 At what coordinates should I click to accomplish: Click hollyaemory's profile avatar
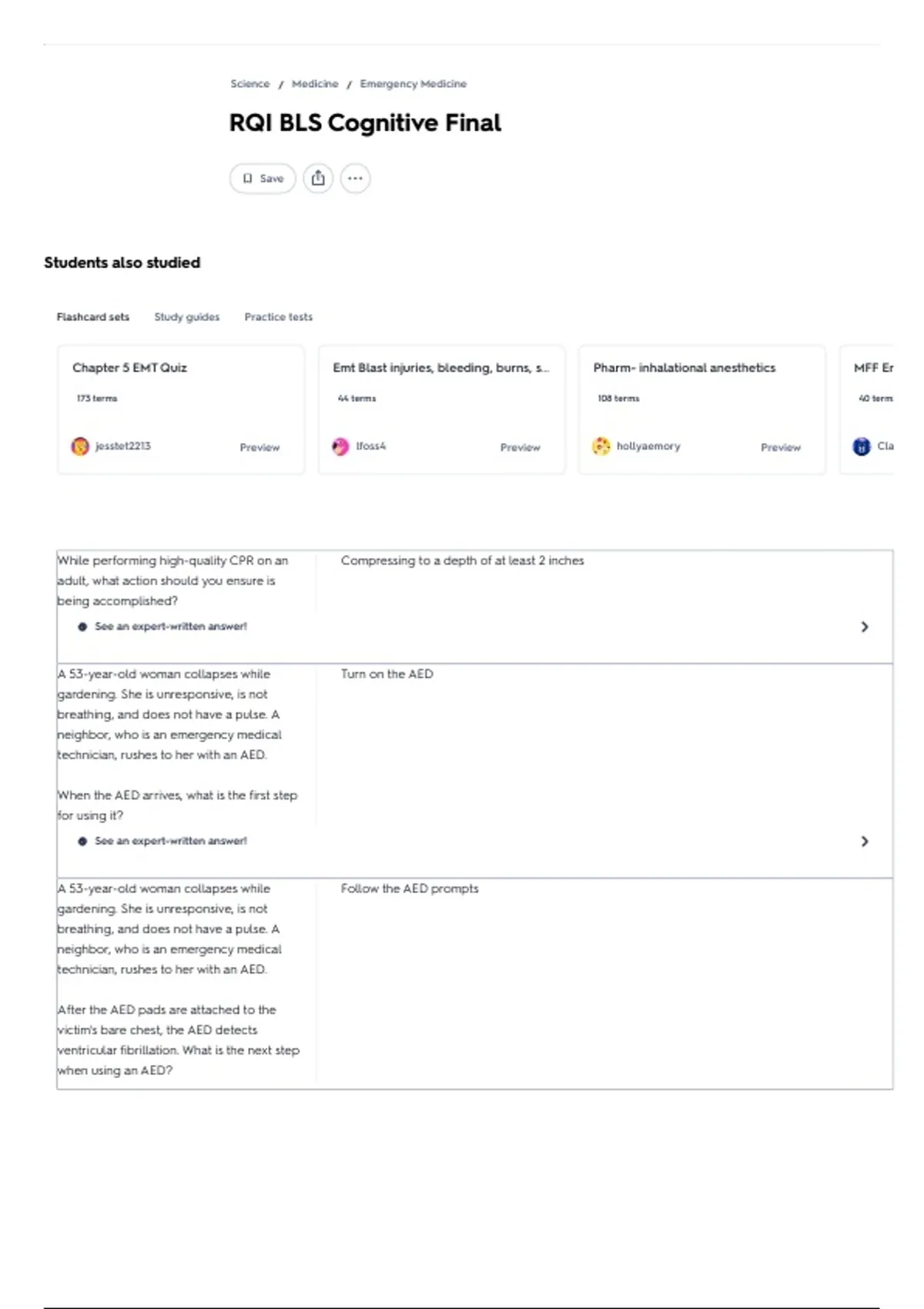tap(601, 447)
